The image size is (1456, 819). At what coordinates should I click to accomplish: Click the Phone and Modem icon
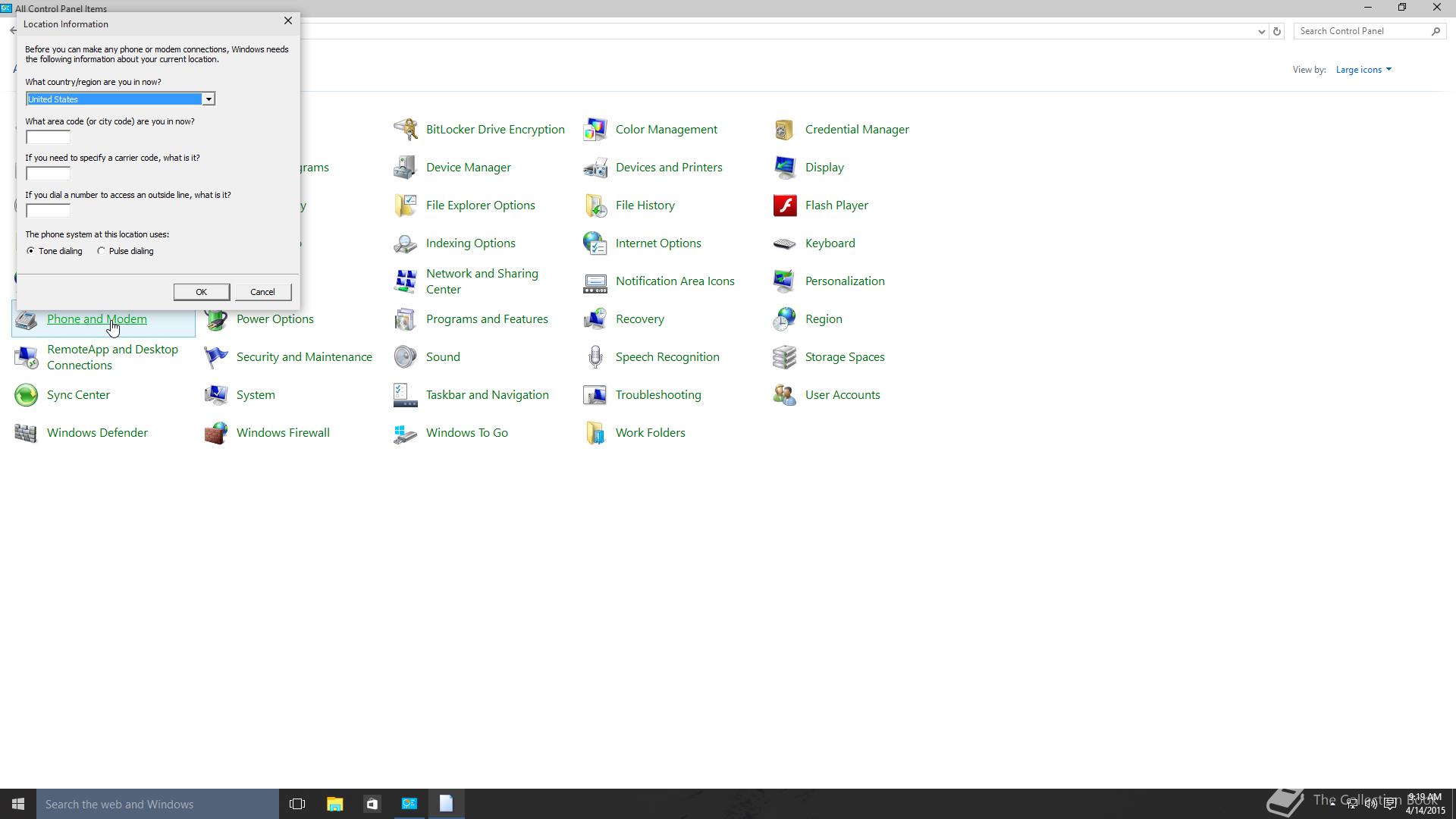(x=27, y=321)
